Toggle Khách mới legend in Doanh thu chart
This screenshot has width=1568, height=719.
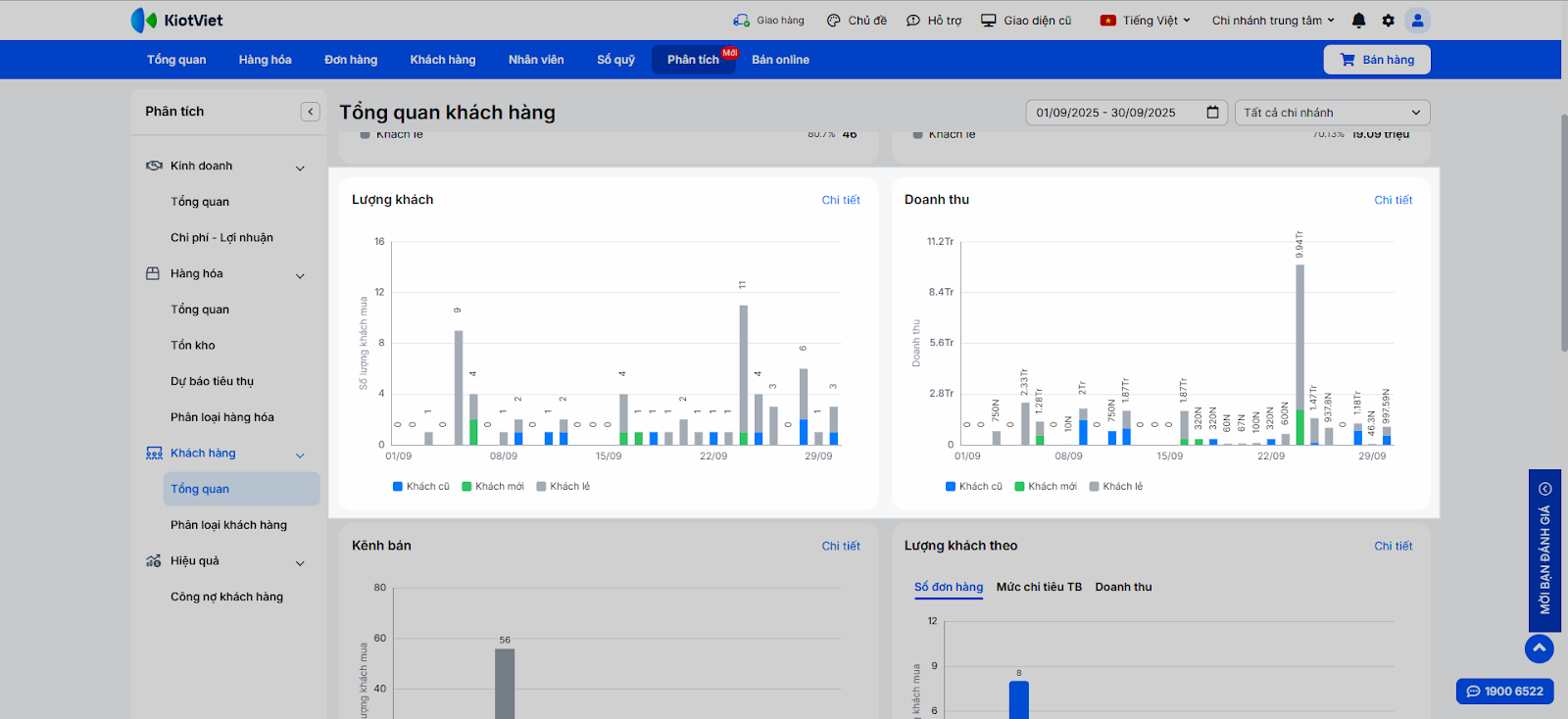point(1046,486)
